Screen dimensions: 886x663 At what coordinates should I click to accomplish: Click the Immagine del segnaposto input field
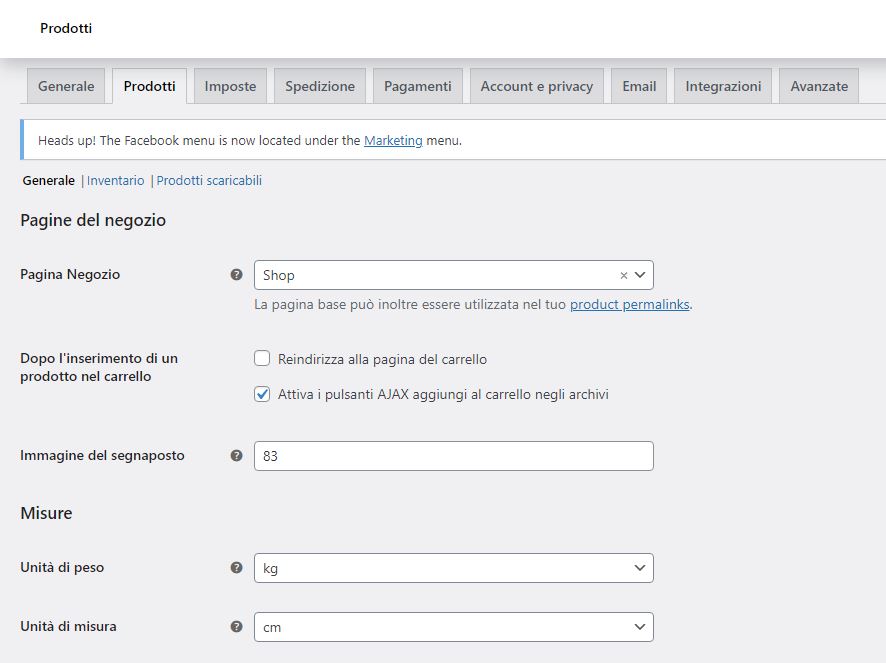click(x=453, y=456)
